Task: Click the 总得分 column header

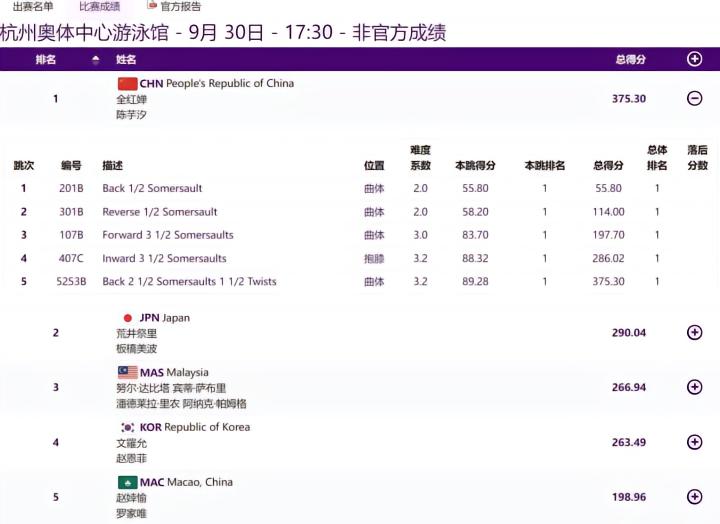Action: click(630, 60)
